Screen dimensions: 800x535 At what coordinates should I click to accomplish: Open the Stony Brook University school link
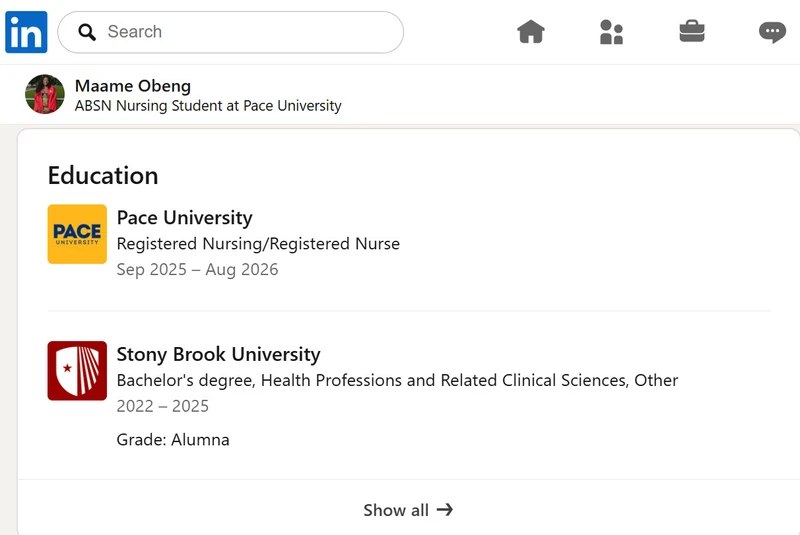(218, 354)
